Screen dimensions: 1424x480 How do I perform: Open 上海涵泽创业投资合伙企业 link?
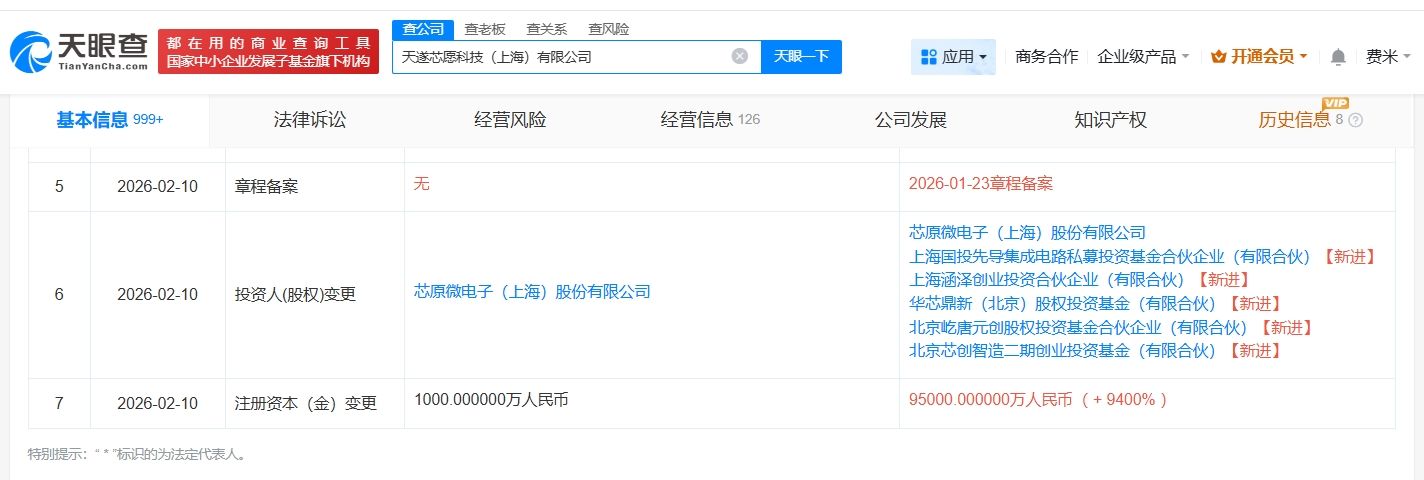tap(1046, 280)
